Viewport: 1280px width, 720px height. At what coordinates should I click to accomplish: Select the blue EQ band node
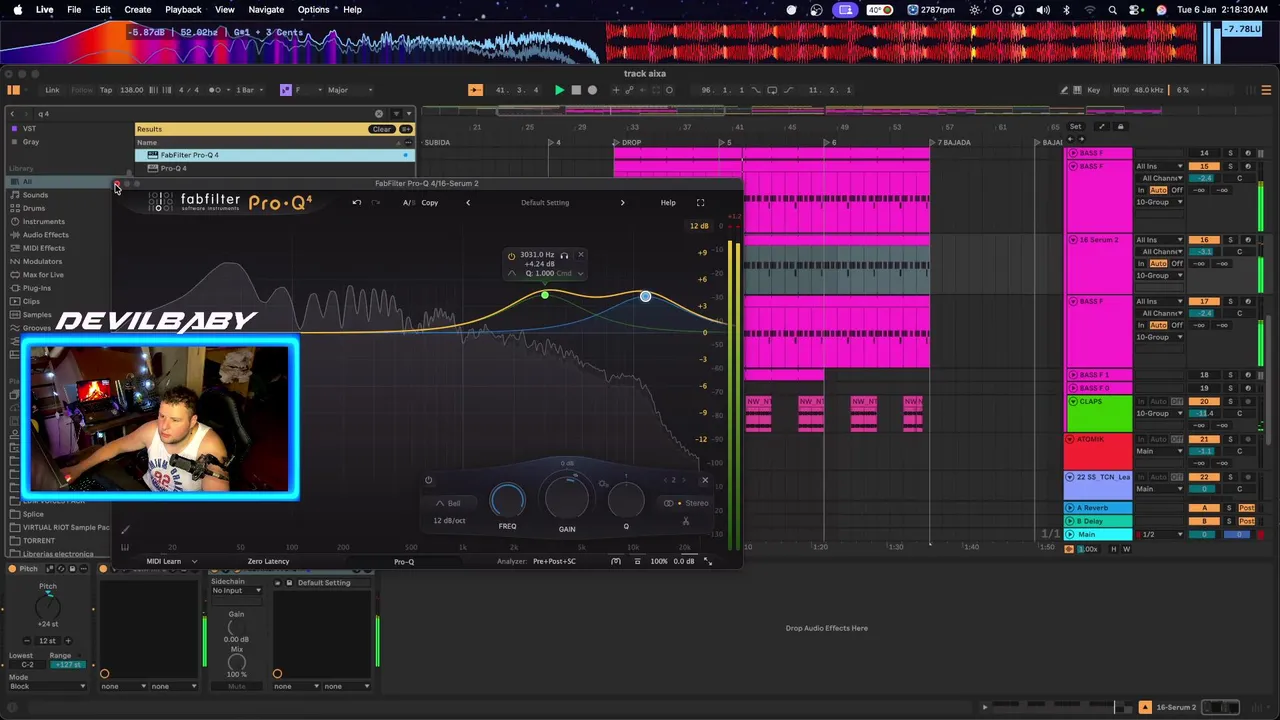tap(645, 297)
